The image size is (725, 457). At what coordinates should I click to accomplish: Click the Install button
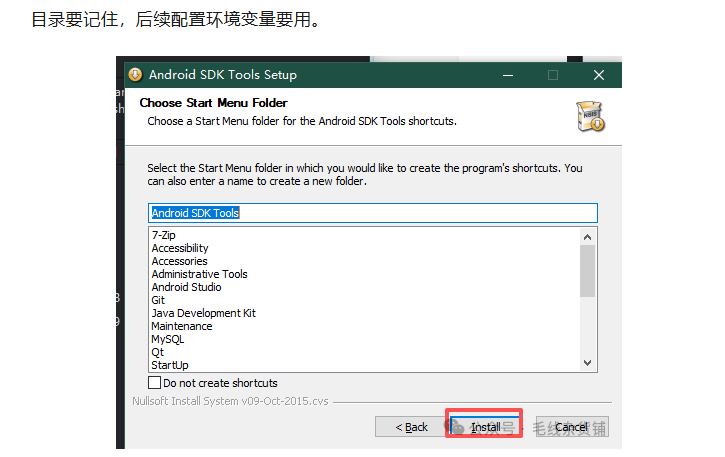pyautogui.click(x=485, y=426)
